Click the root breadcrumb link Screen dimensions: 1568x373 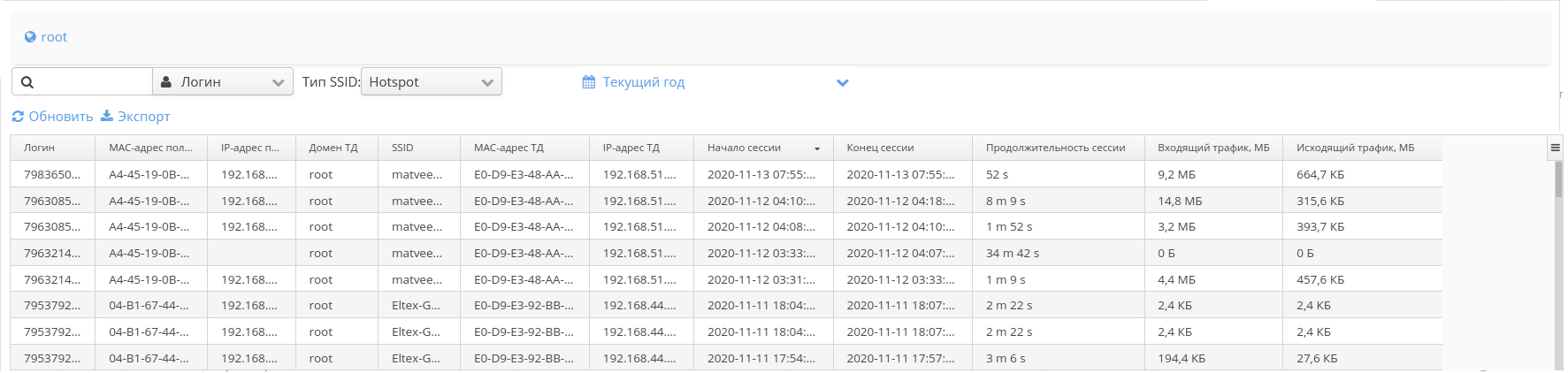point(54,37)
